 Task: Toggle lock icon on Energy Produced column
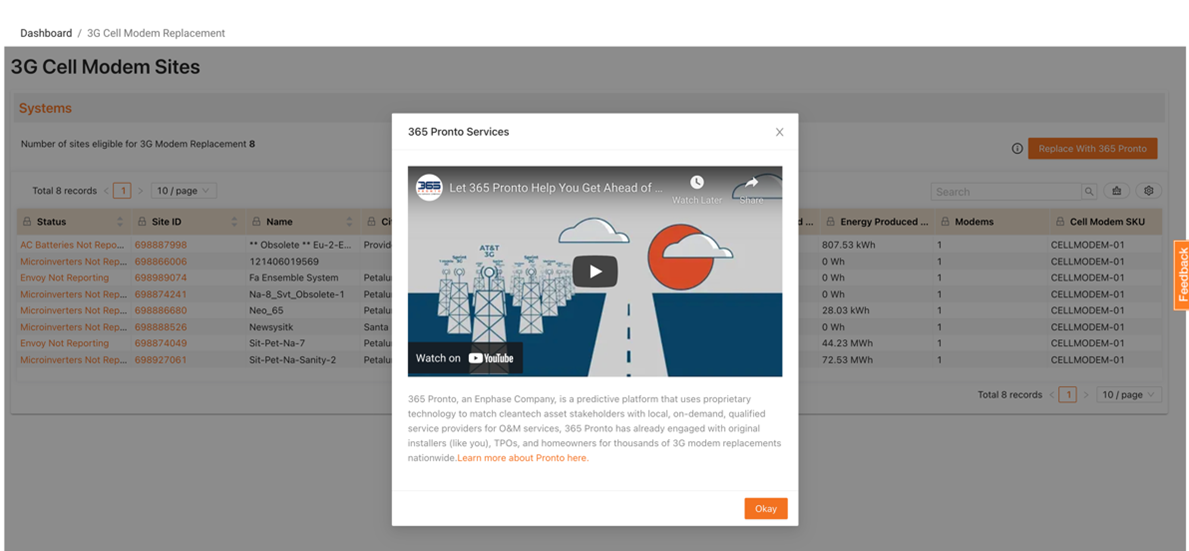coord(830,222)
